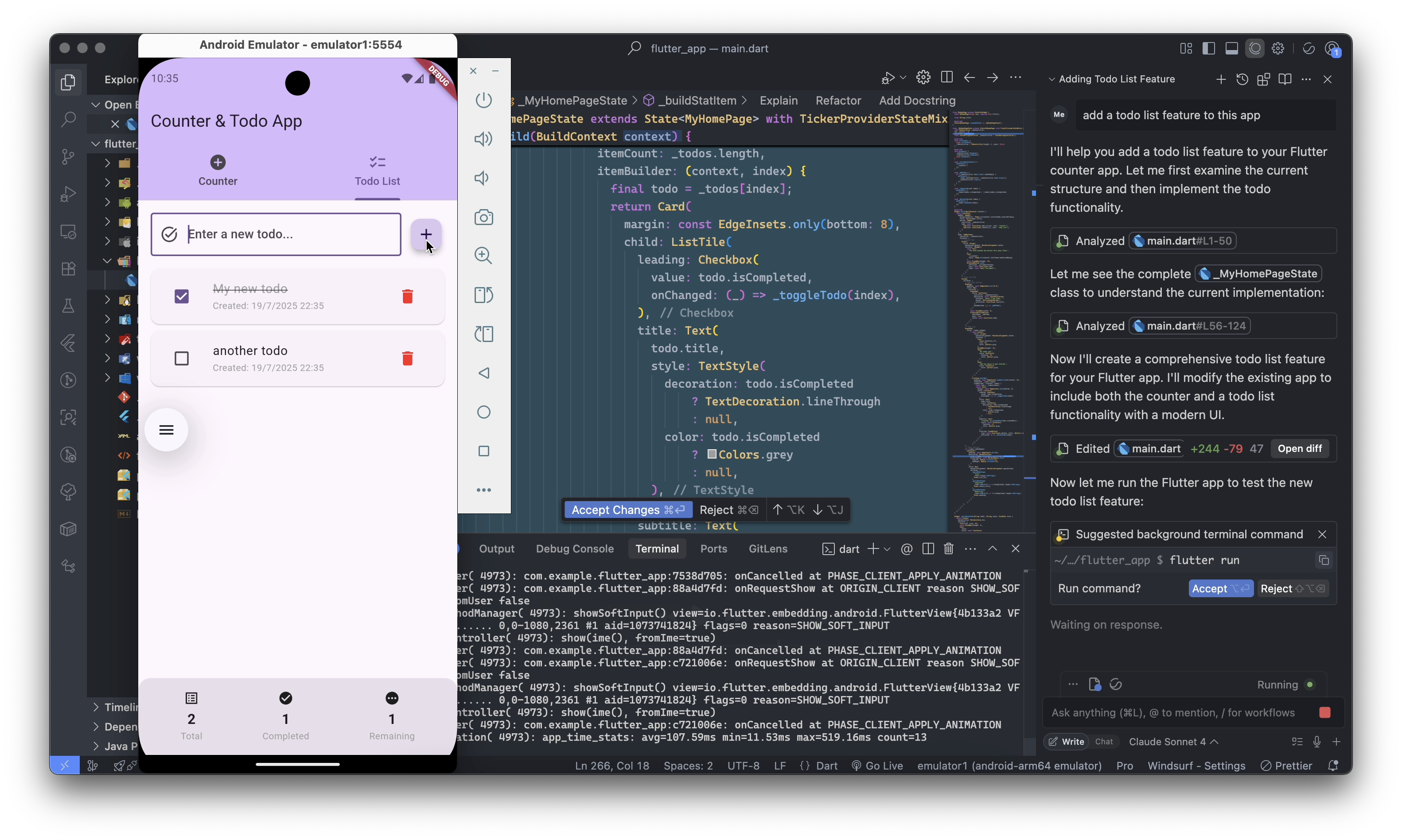Open the GitLens panel tab
This screenshot has width=1402, height=840.
click(x=767, y=548)
